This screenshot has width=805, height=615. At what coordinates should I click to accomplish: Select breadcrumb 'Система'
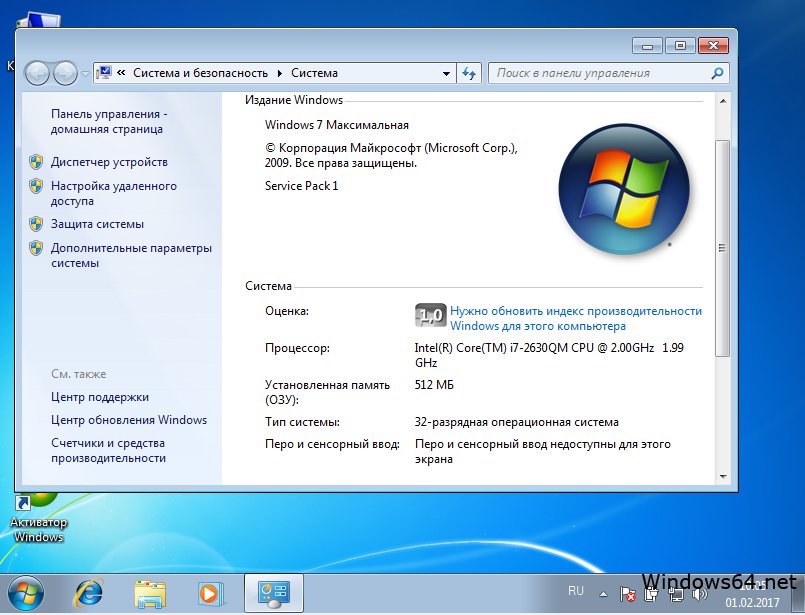tap(314, 73)
